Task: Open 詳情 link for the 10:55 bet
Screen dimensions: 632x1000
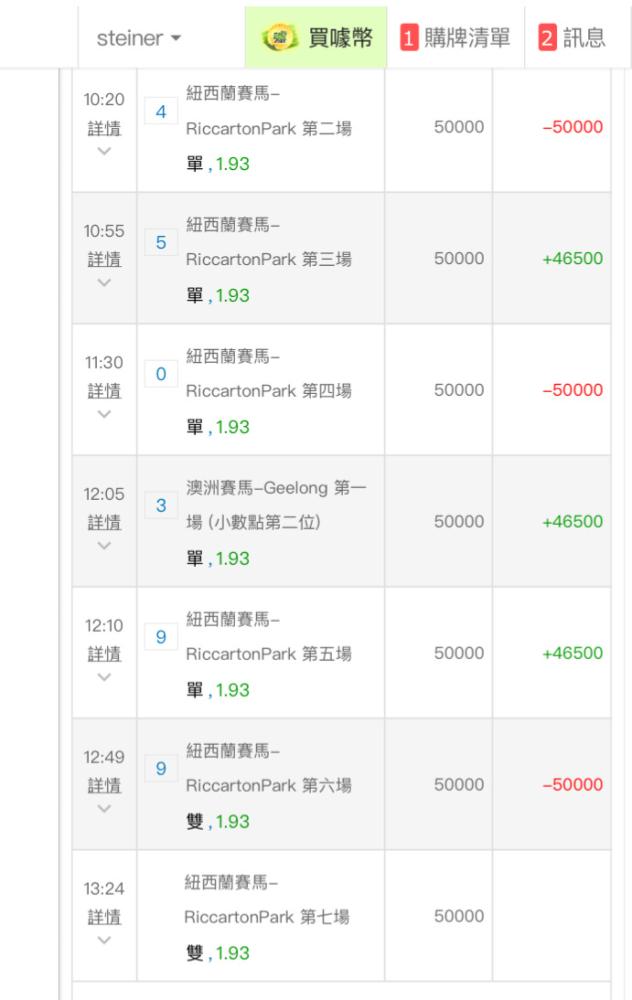Action: click(104, 260)
